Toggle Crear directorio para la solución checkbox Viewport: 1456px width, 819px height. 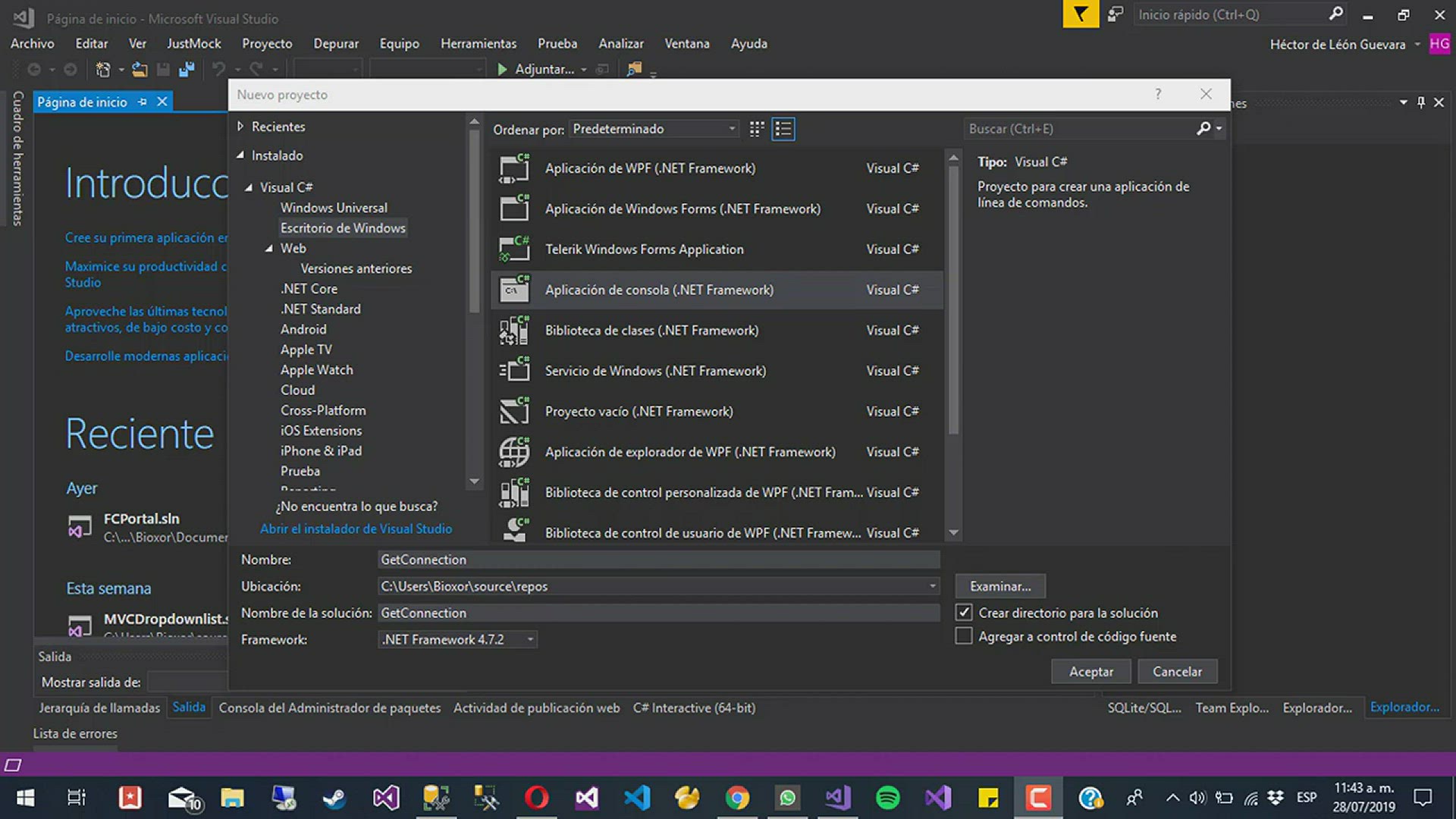click(x=964, y=613)
